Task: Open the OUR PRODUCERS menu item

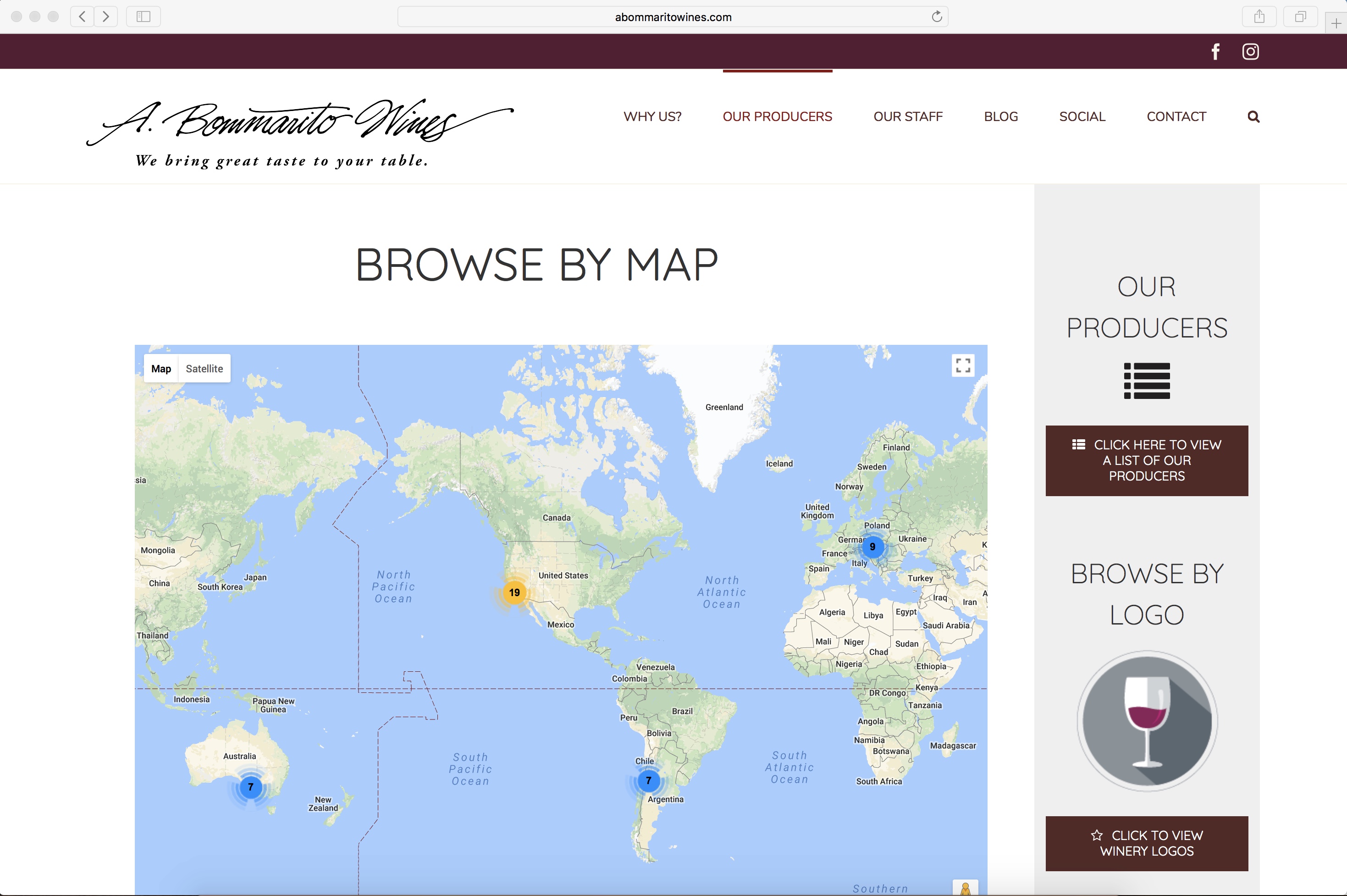Action: tap(777, 116)
